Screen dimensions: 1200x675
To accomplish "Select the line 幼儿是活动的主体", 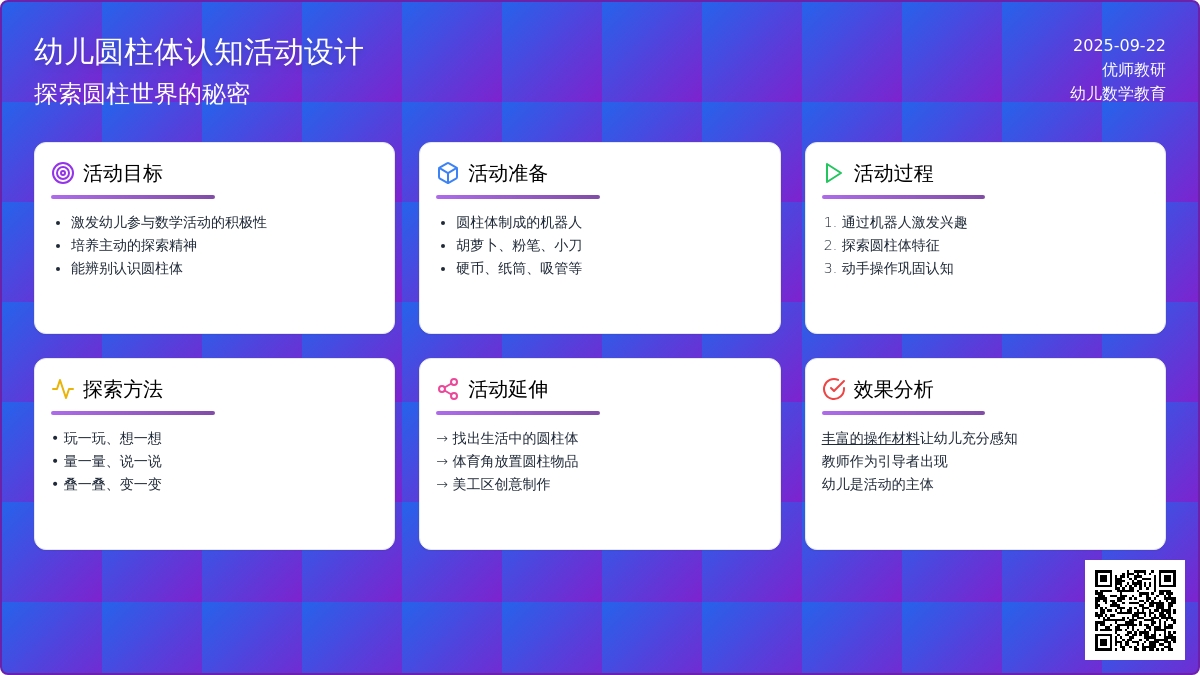I will click(x=877, y=484).
